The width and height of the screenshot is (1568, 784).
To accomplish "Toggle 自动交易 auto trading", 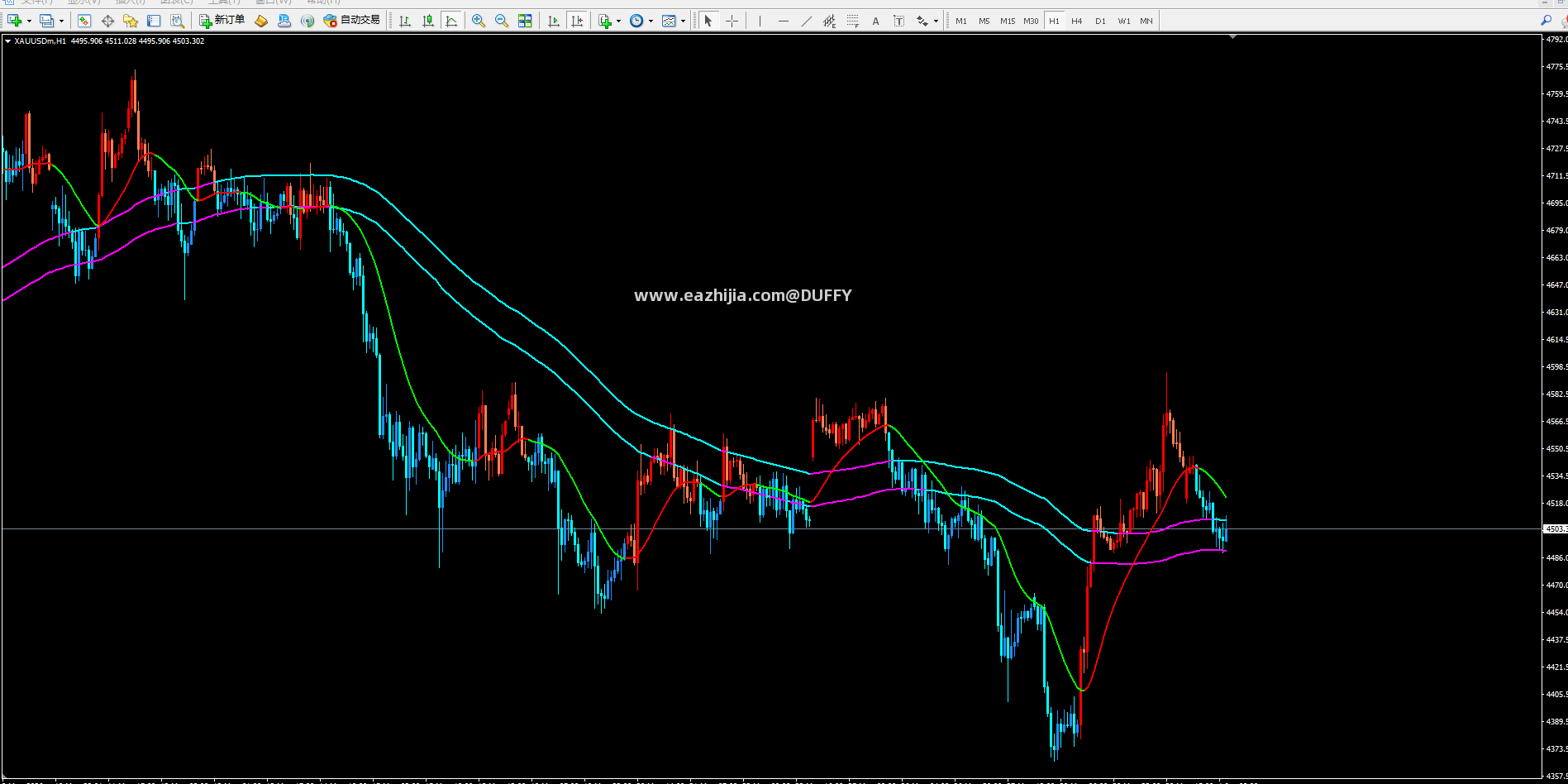I will (352, 21).
